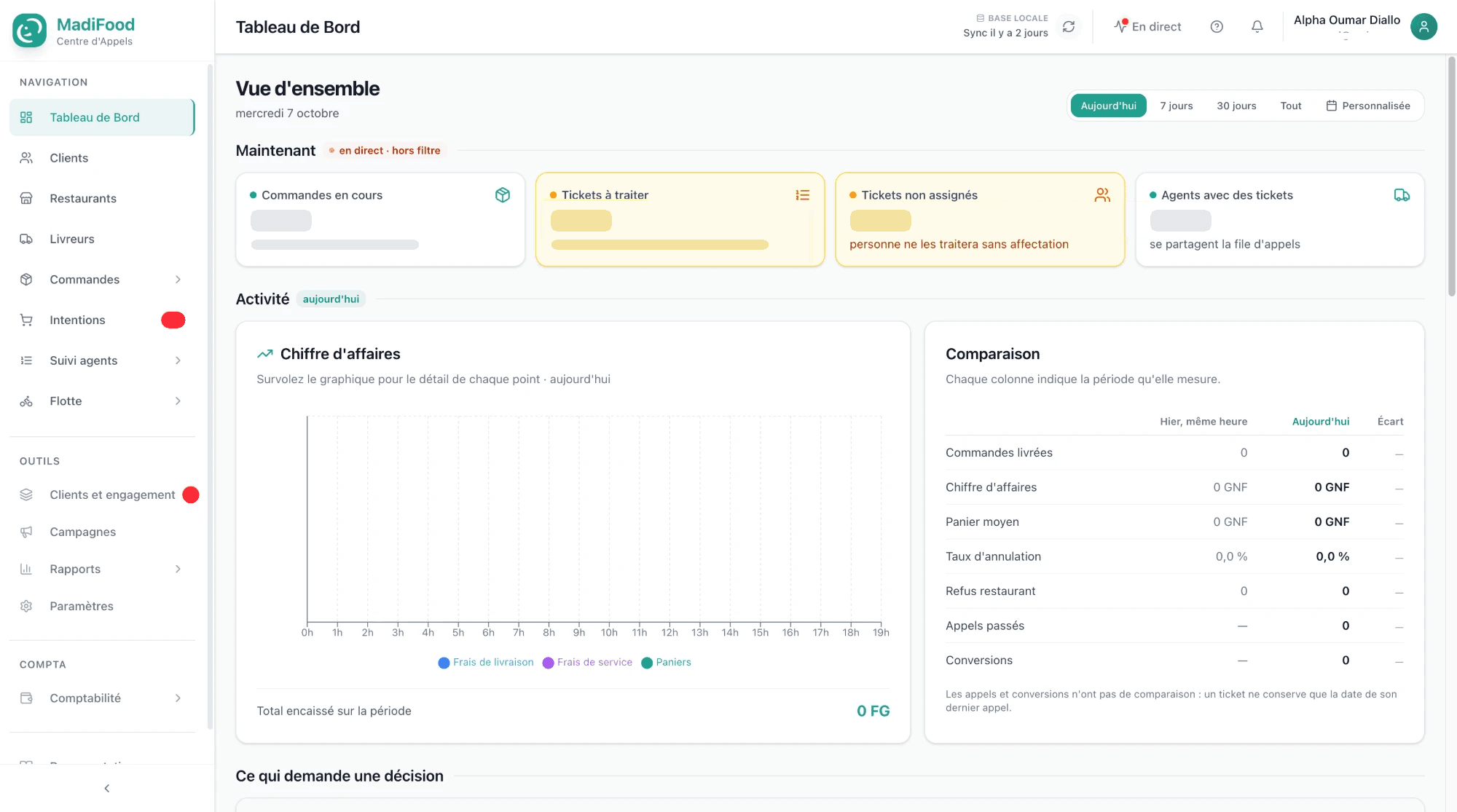Screen dimensions: 1457x812
Task: Click the truck icon in Agents avec des tickets
Action: [1402, 195]
